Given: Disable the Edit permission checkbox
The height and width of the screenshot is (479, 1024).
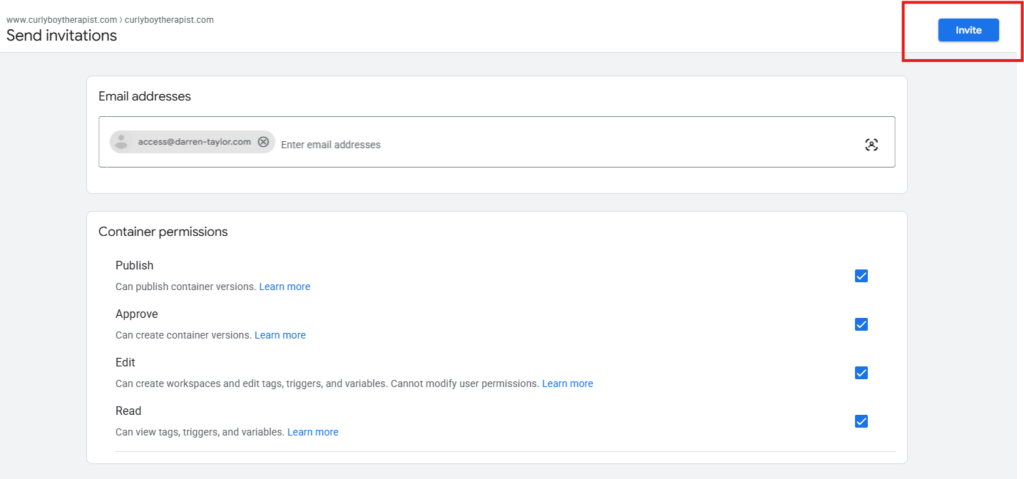Looking at the screenshot, I should tap(861, 373).
